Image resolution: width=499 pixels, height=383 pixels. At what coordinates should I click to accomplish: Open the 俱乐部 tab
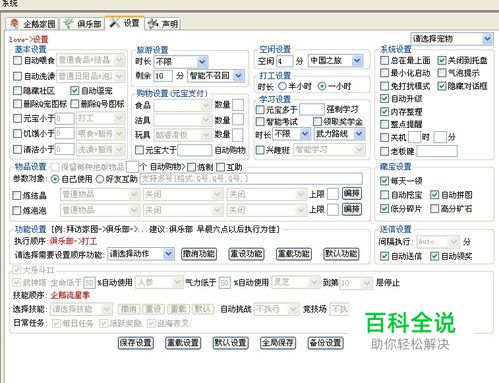pyautogui.click(x=83, y=24)
